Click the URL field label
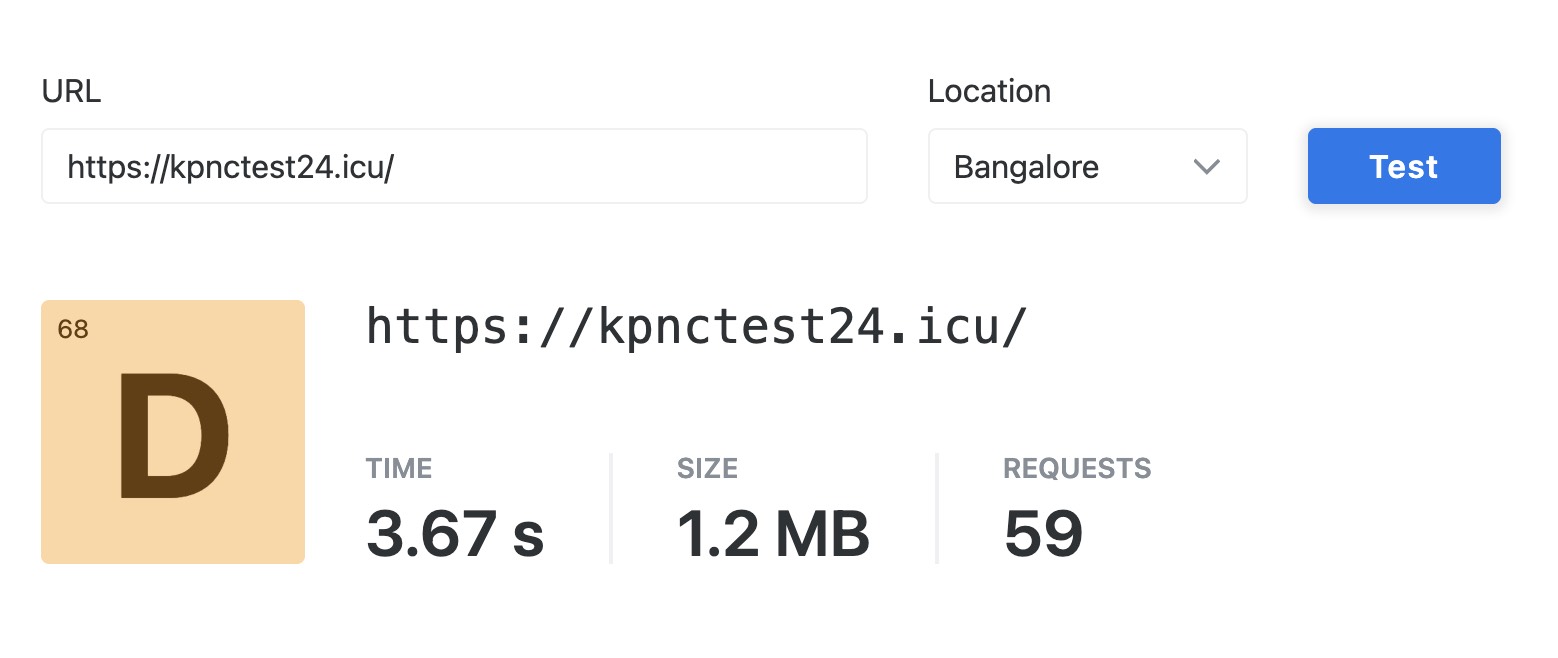Image resolution: width=1558 pixels, height=658 pixels. (71, 92)
